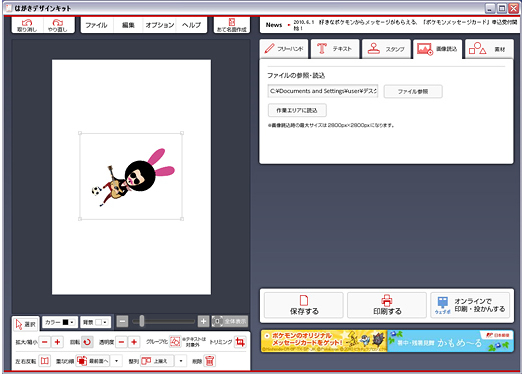Click the file path input field
Screen dimensions: 522x374
point(323,91)
